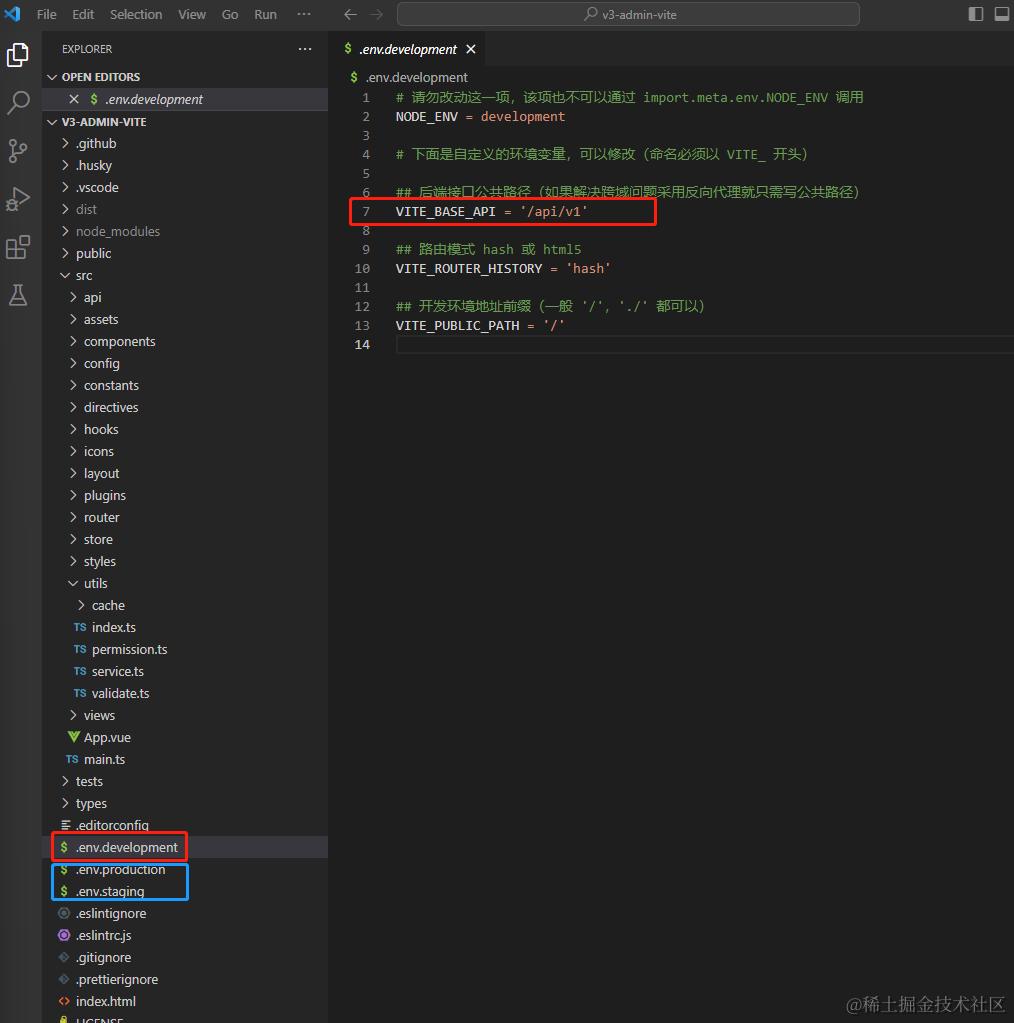Select the Testing flask icon
1014x1023 pixels.
[18, 295]
